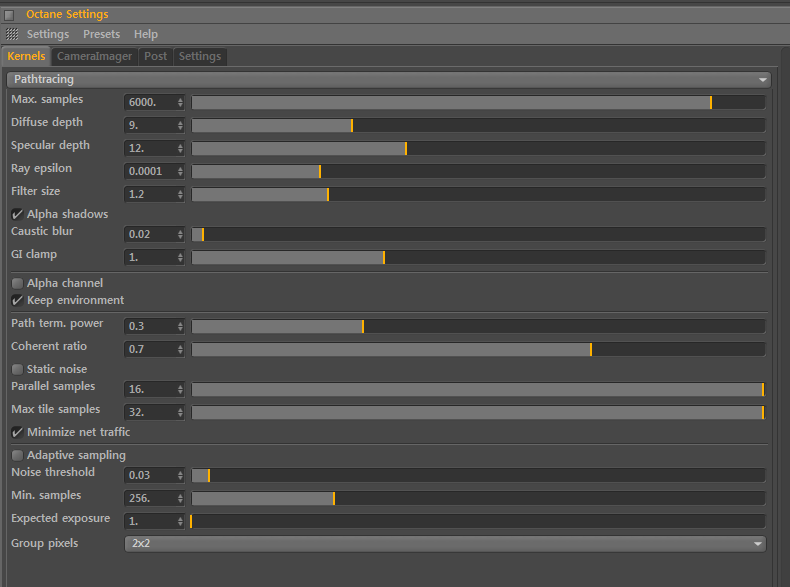The width and height of the screenshot is (790, 587).
Task: Click the Min. samples stepper arrows
Action: [x=180, y=499]
